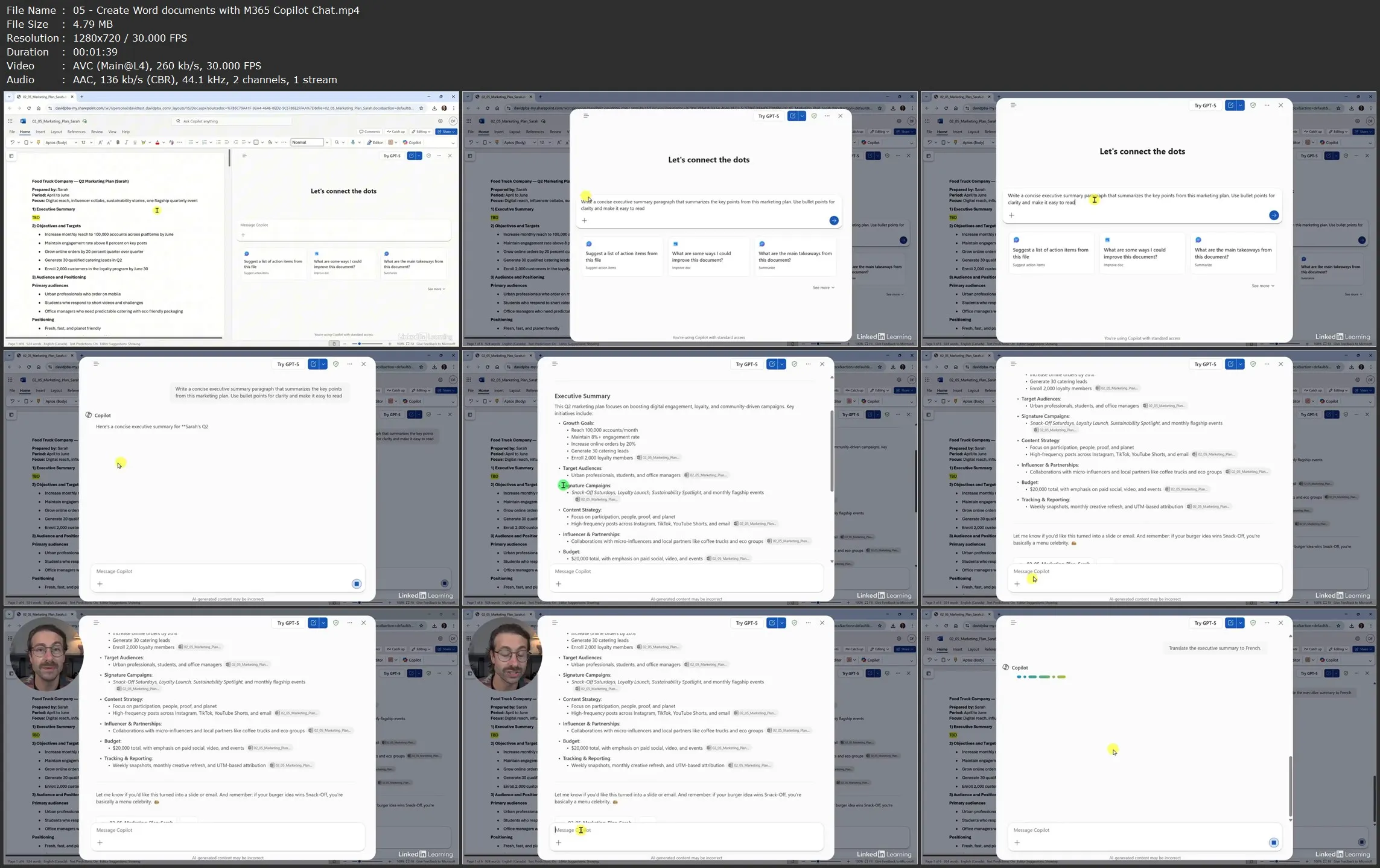Click the bulleted list icon in ribbon
The width and height of the screenshot is (1380, 868).
pyautogui.click(x=191, y=142)
